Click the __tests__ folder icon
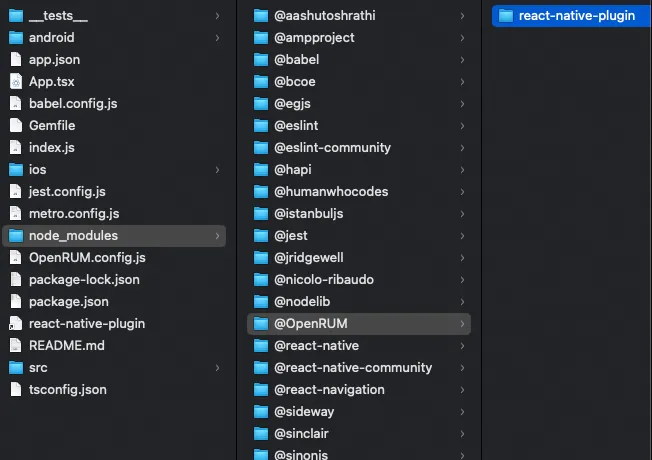 (x=16, y=16)
